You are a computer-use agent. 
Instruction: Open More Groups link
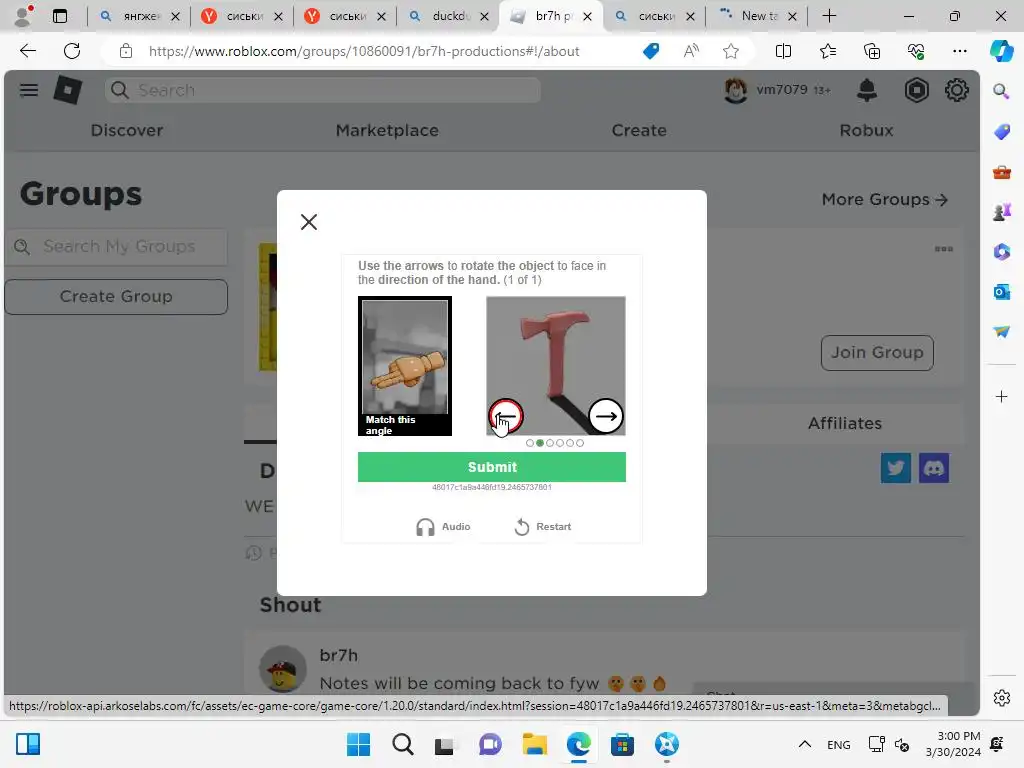[x=884, y=199]
